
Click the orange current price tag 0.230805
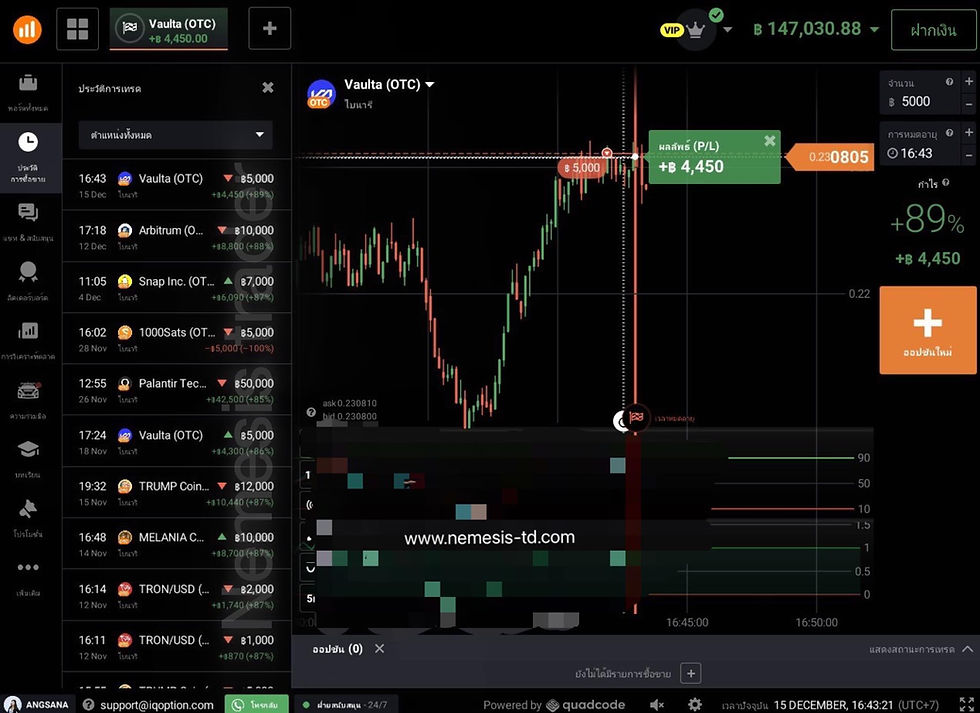click(829, 157)
